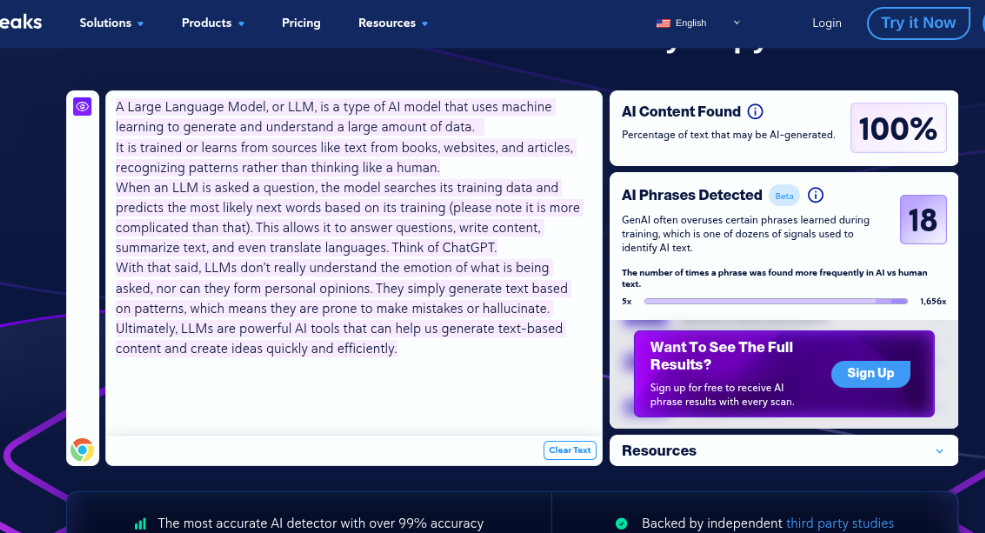Image resolution: width=985 pixels, height=533 pixels.
Task: Click the phrase frequency slider bar
Action: (x=776, y=301)
